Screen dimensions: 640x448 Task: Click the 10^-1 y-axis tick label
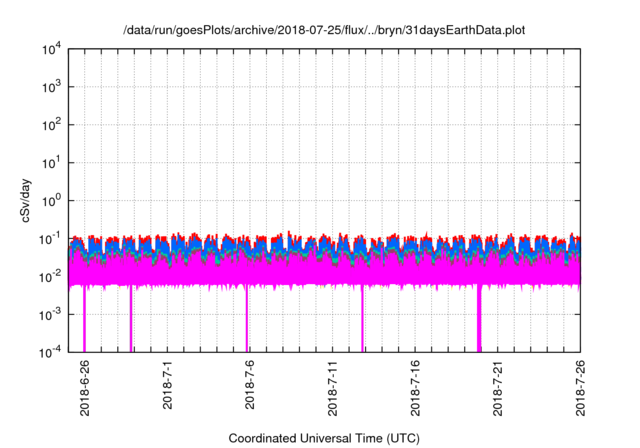51,239
